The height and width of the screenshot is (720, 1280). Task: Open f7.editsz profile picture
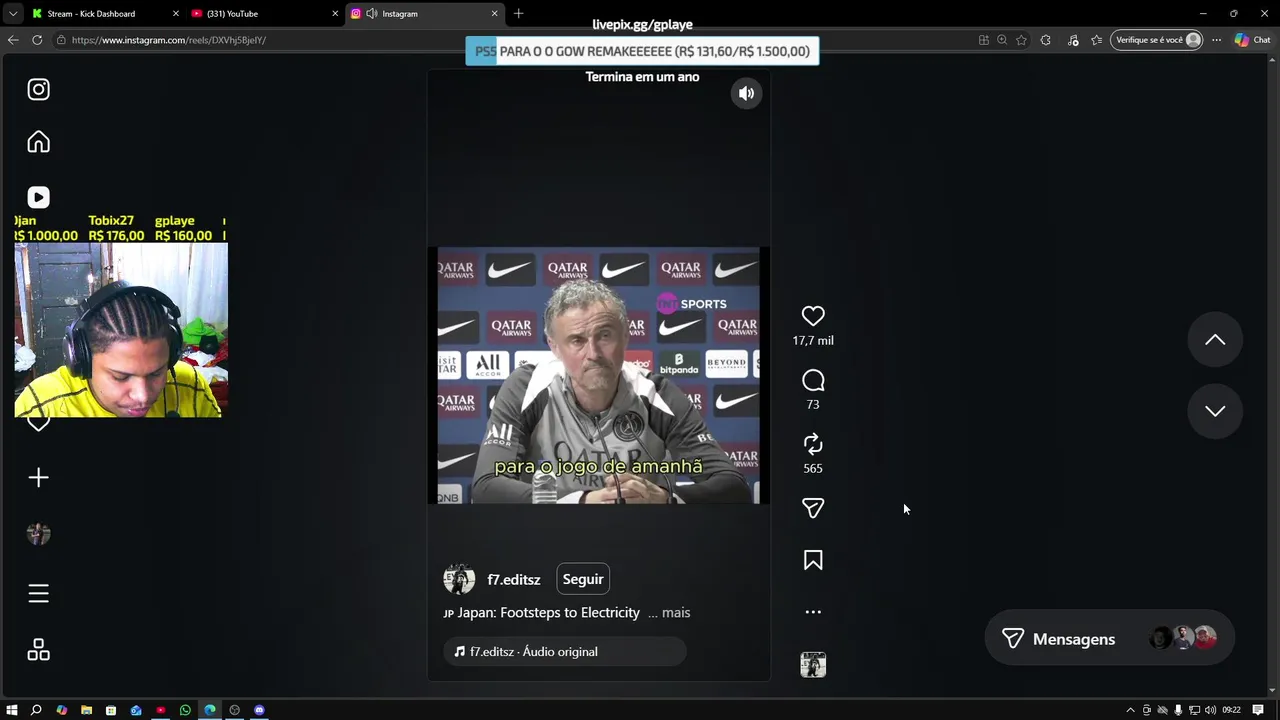click(459, 579)
